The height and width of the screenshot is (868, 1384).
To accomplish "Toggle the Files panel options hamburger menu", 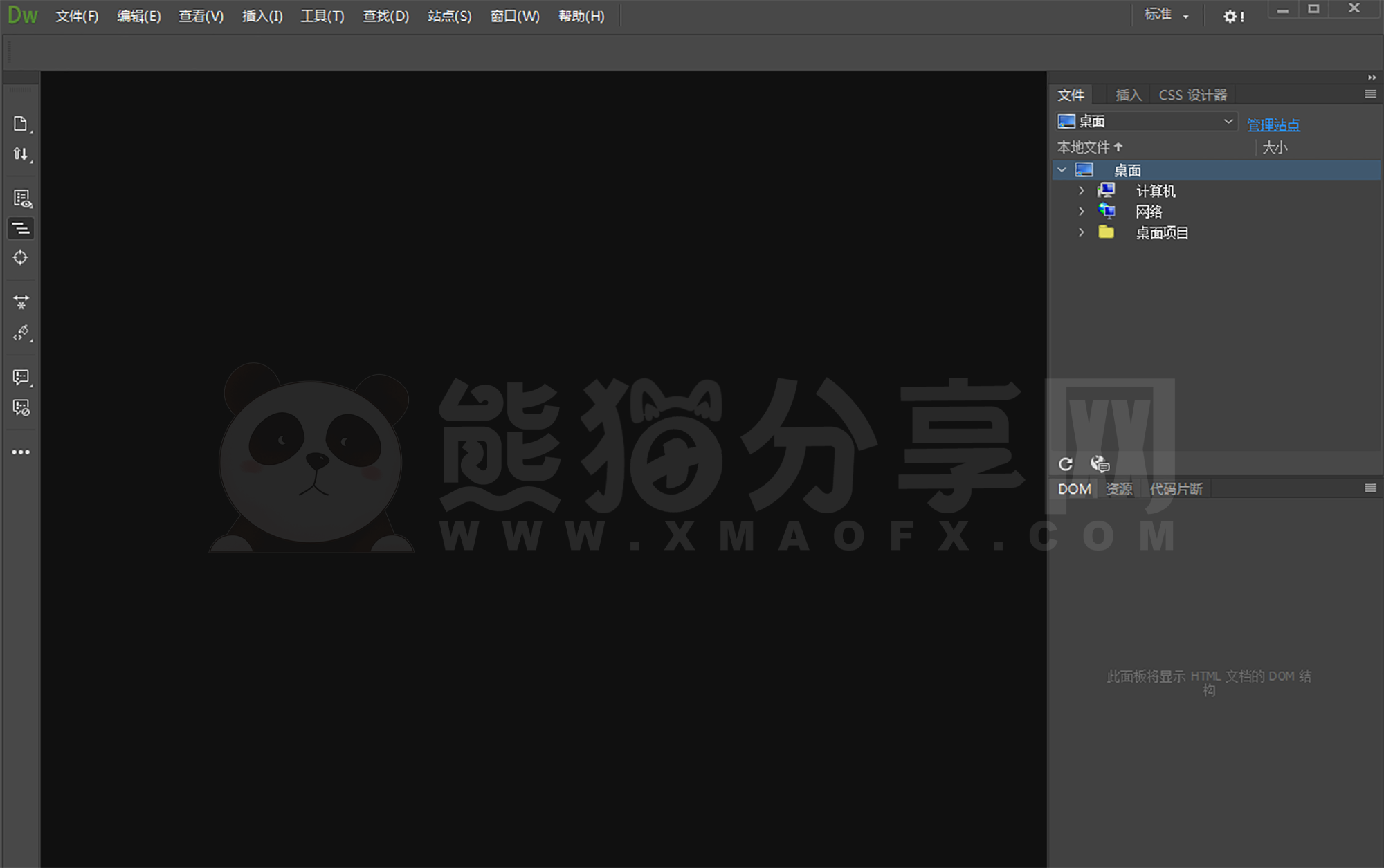I will click(x=1370, y=93).
